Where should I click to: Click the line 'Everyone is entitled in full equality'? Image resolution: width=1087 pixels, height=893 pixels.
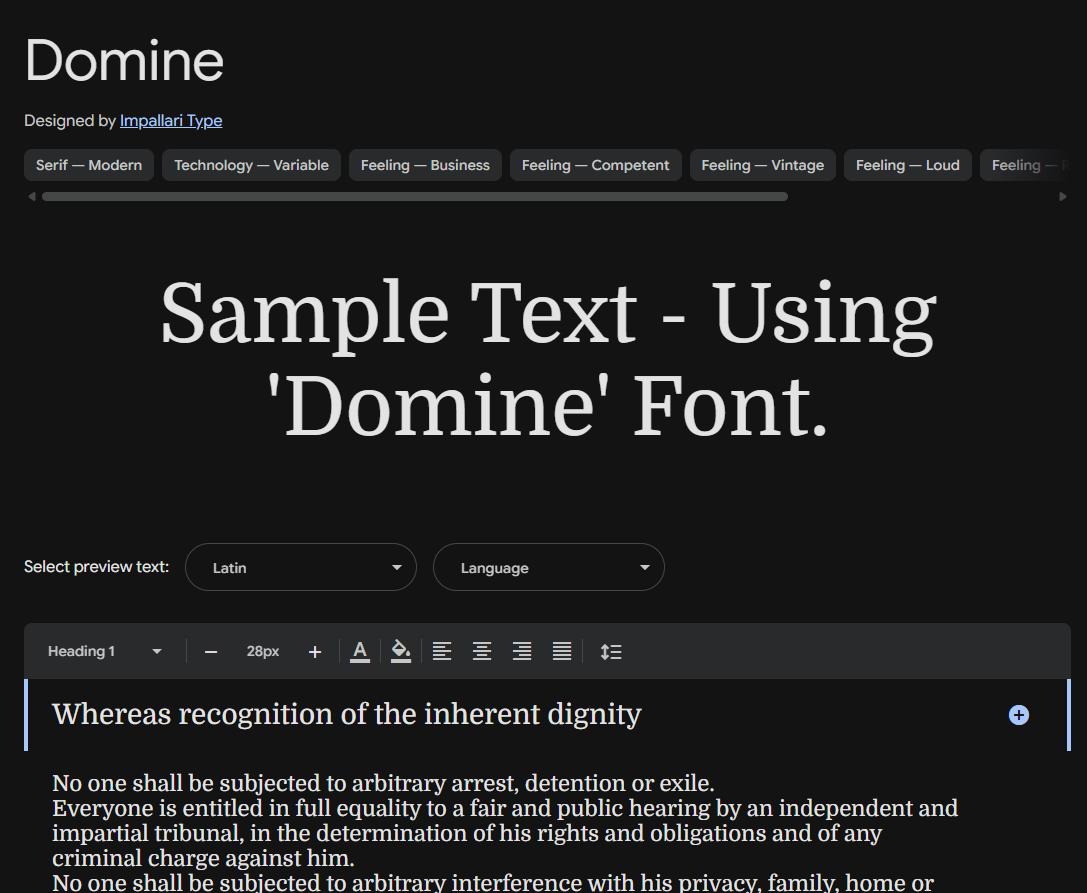[505, 808]
